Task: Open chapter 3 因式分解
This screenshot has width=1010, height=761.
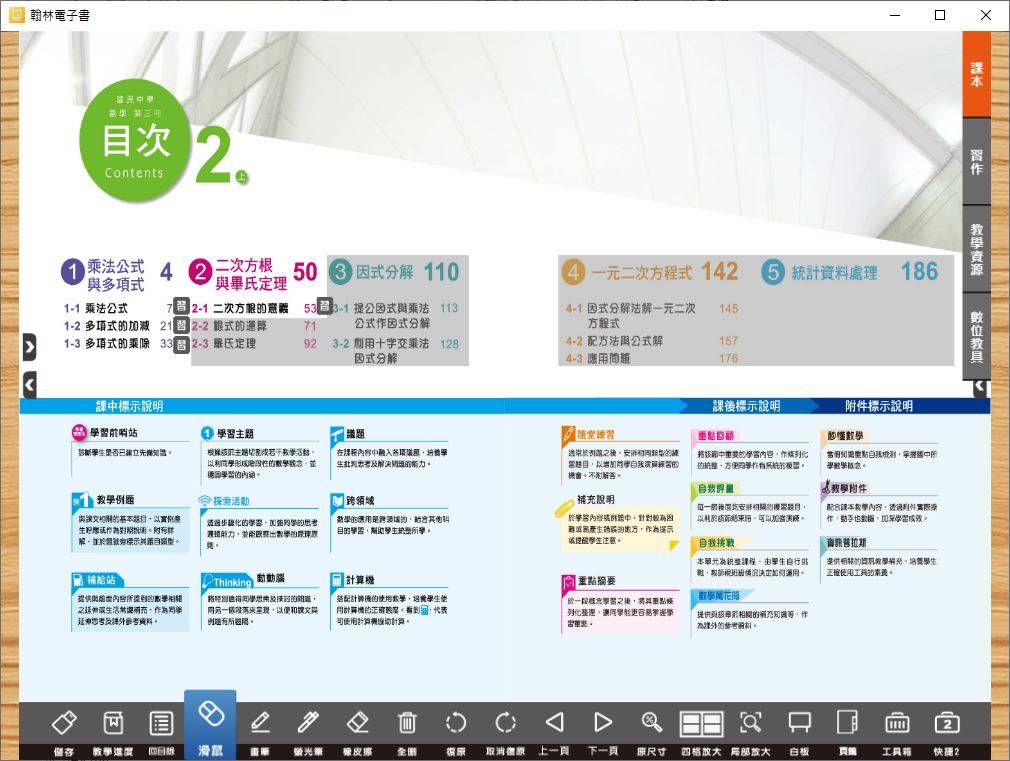Action: tap(394, 272)
